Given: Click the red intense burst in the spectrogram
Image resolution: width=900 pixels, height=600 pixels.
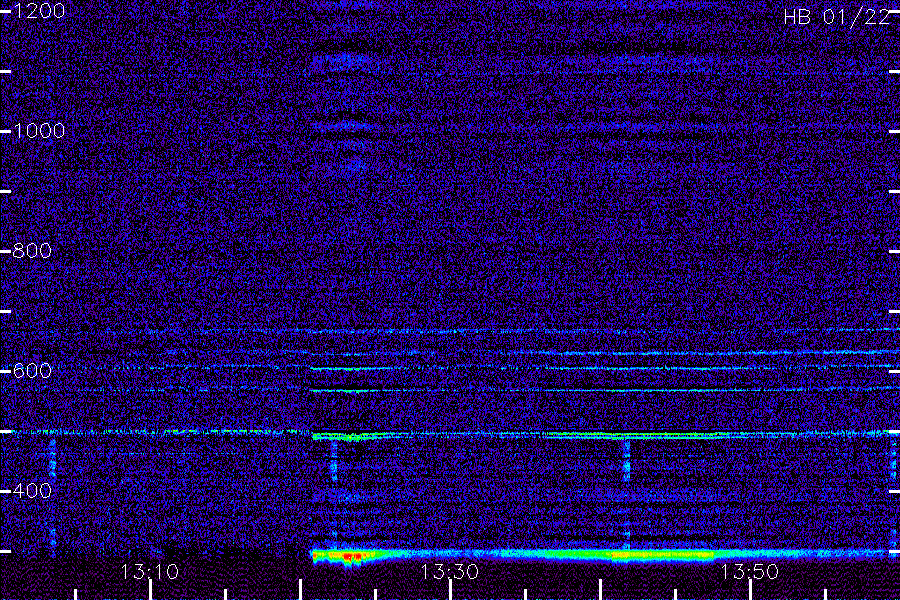Looking at the screenshot, I should coord(352,556).
